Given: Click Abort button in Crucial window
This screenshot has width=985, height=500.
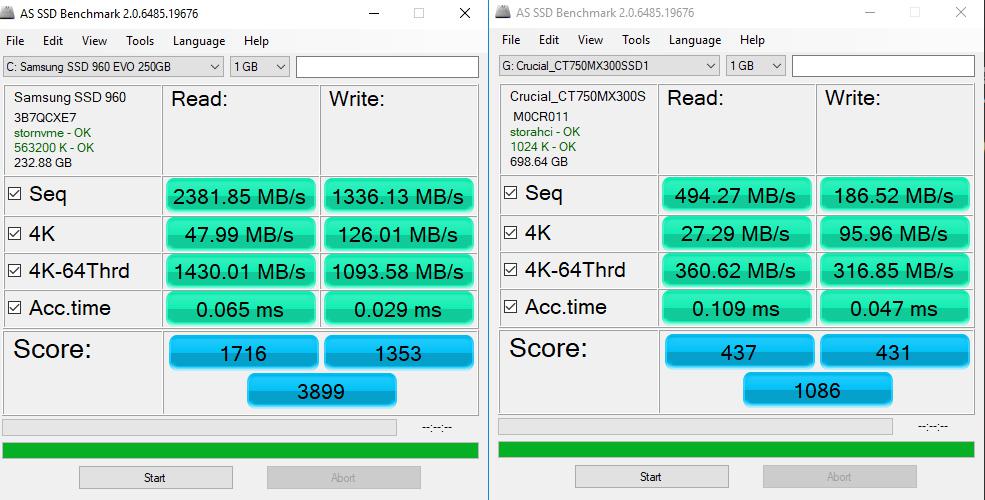Looking at the screenshot, I should point(840,477).
